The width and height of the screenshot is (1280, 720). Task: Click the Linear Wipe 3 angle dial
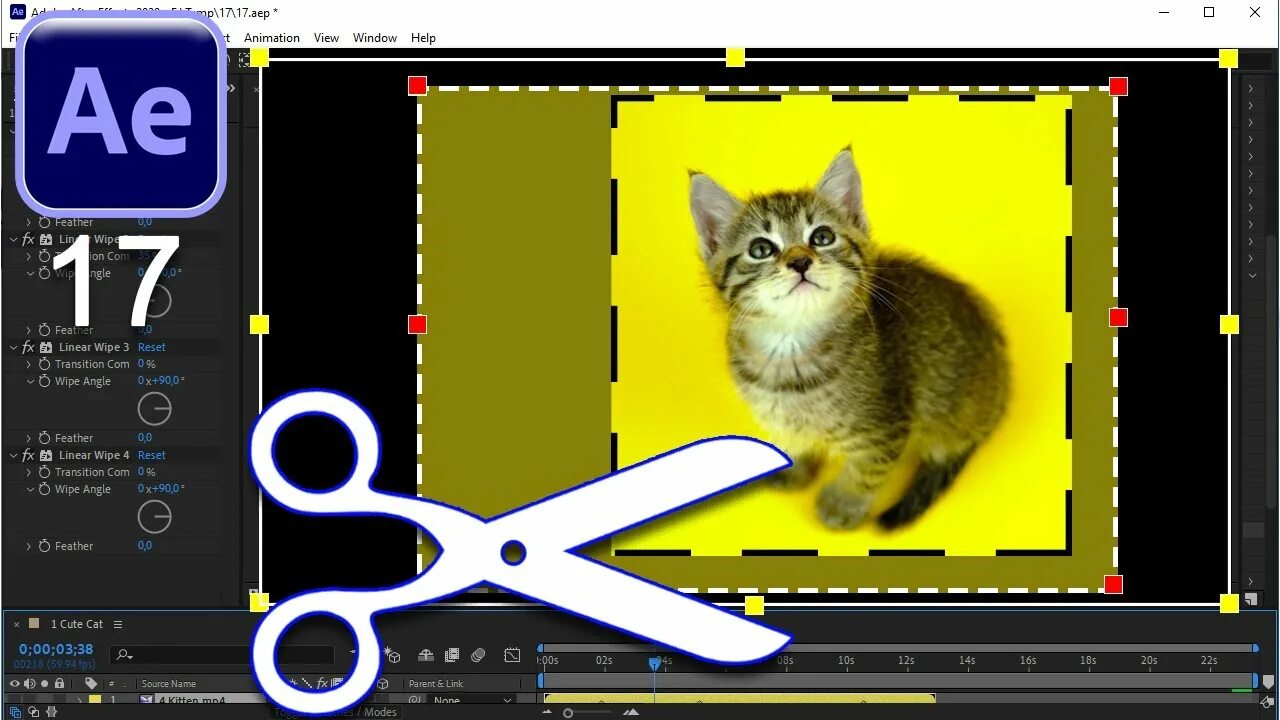(154, 409)
